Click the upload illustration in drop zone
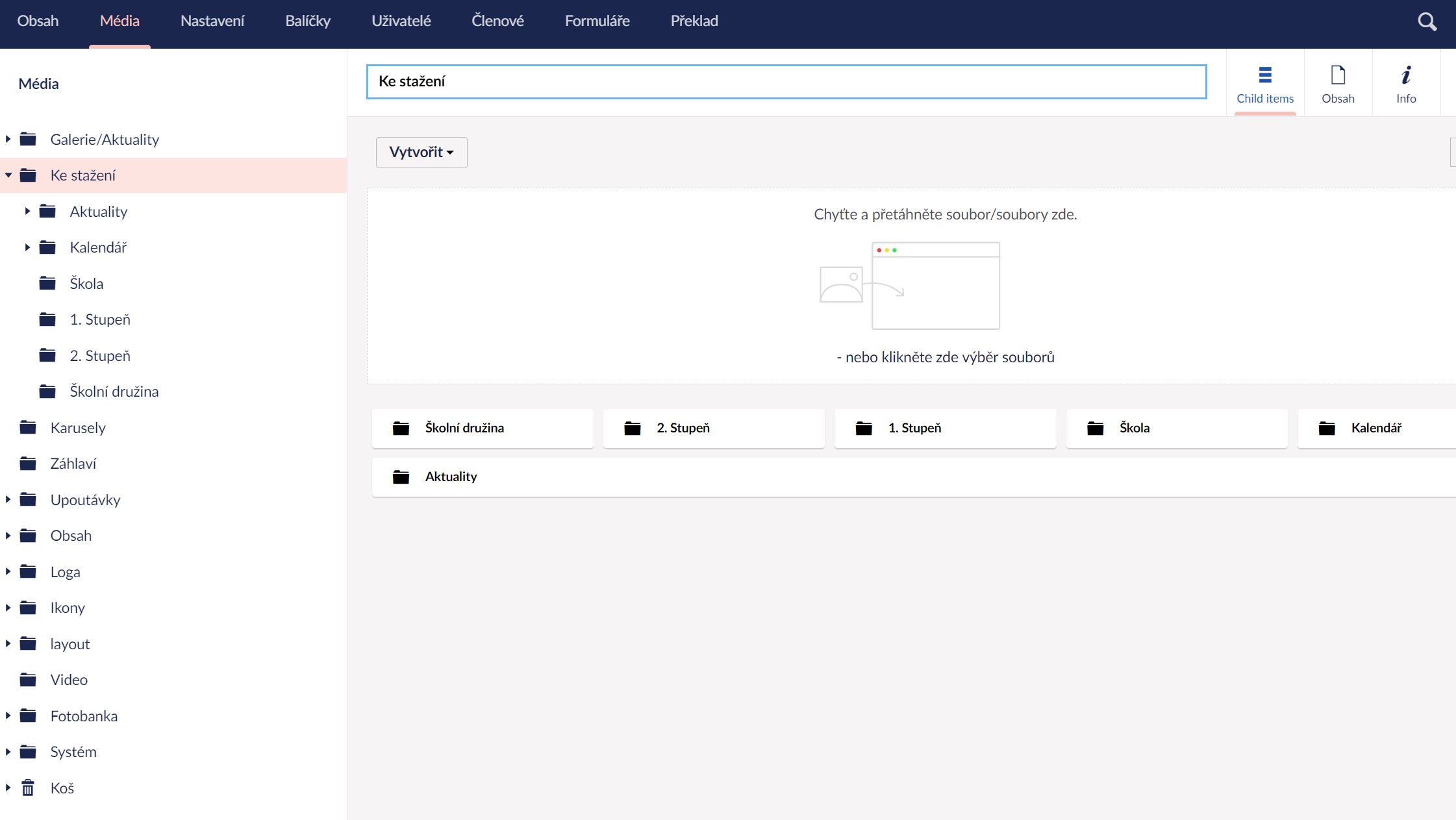Viewport: 1456px width, 820px height. pos(909,286)
